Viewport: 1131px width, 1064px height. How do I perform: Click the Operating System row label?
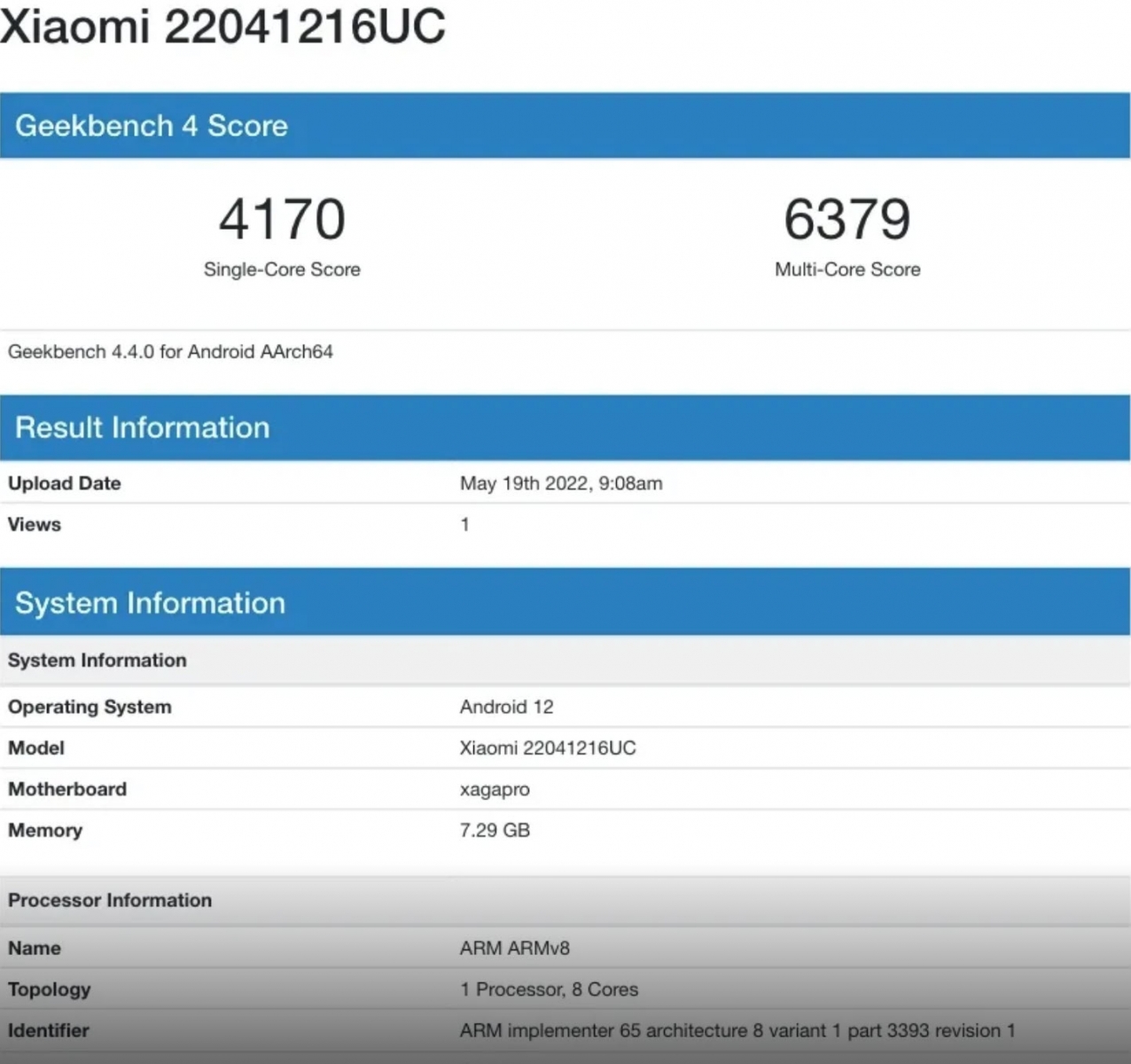[x=90, y=707]
